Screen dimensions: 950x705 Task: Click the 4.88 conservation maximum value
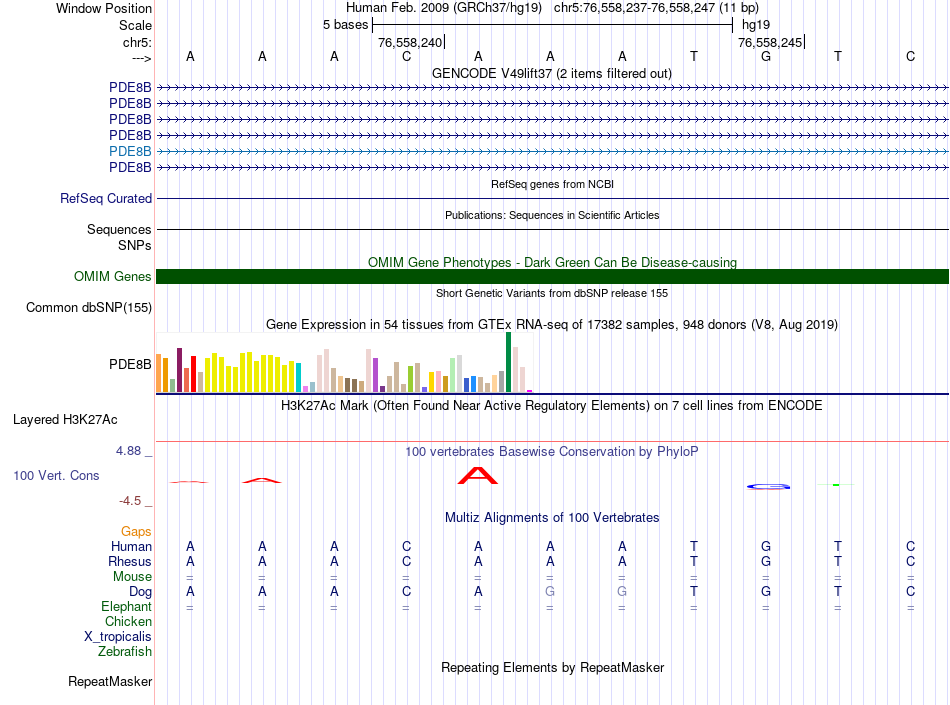[128, 451]
